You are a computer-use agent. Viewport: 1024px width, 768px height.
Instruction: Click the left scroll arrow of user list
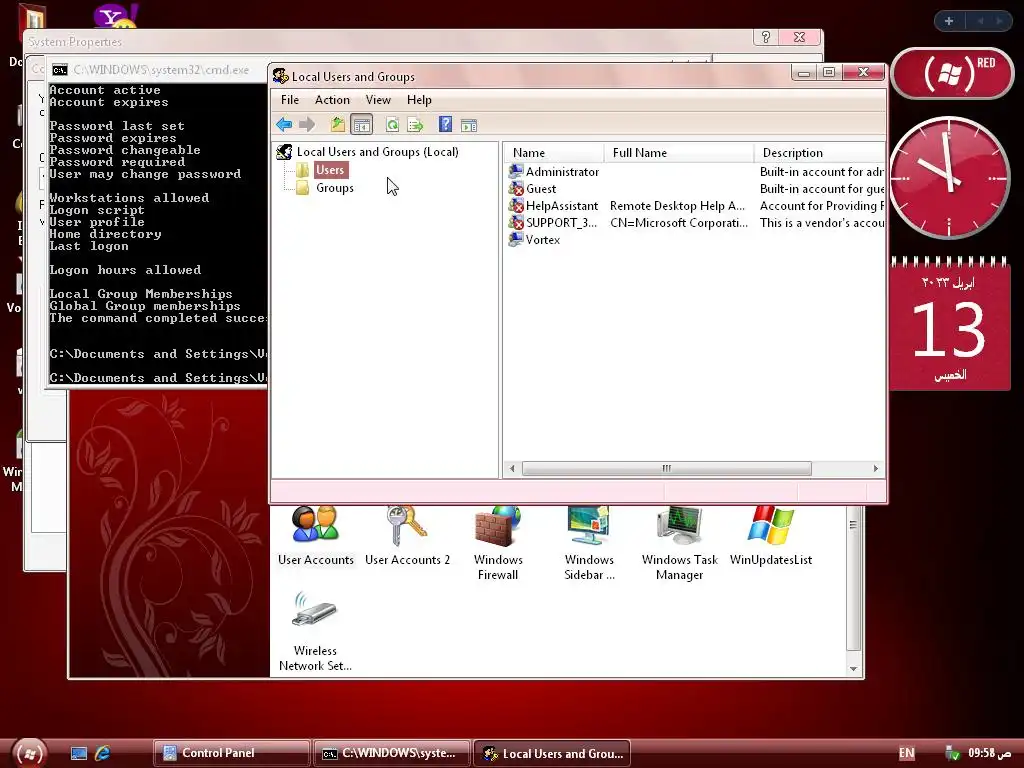click(512, 468)
